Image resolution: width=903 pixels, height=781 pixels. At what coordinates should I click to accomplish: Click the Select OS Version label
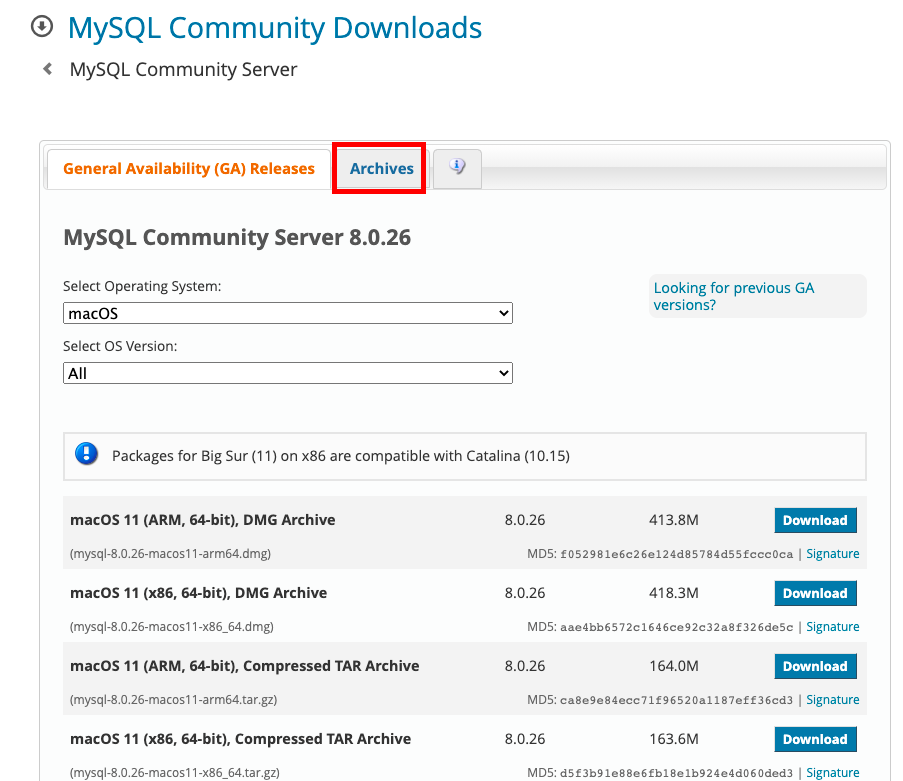[x=120, y=346]
